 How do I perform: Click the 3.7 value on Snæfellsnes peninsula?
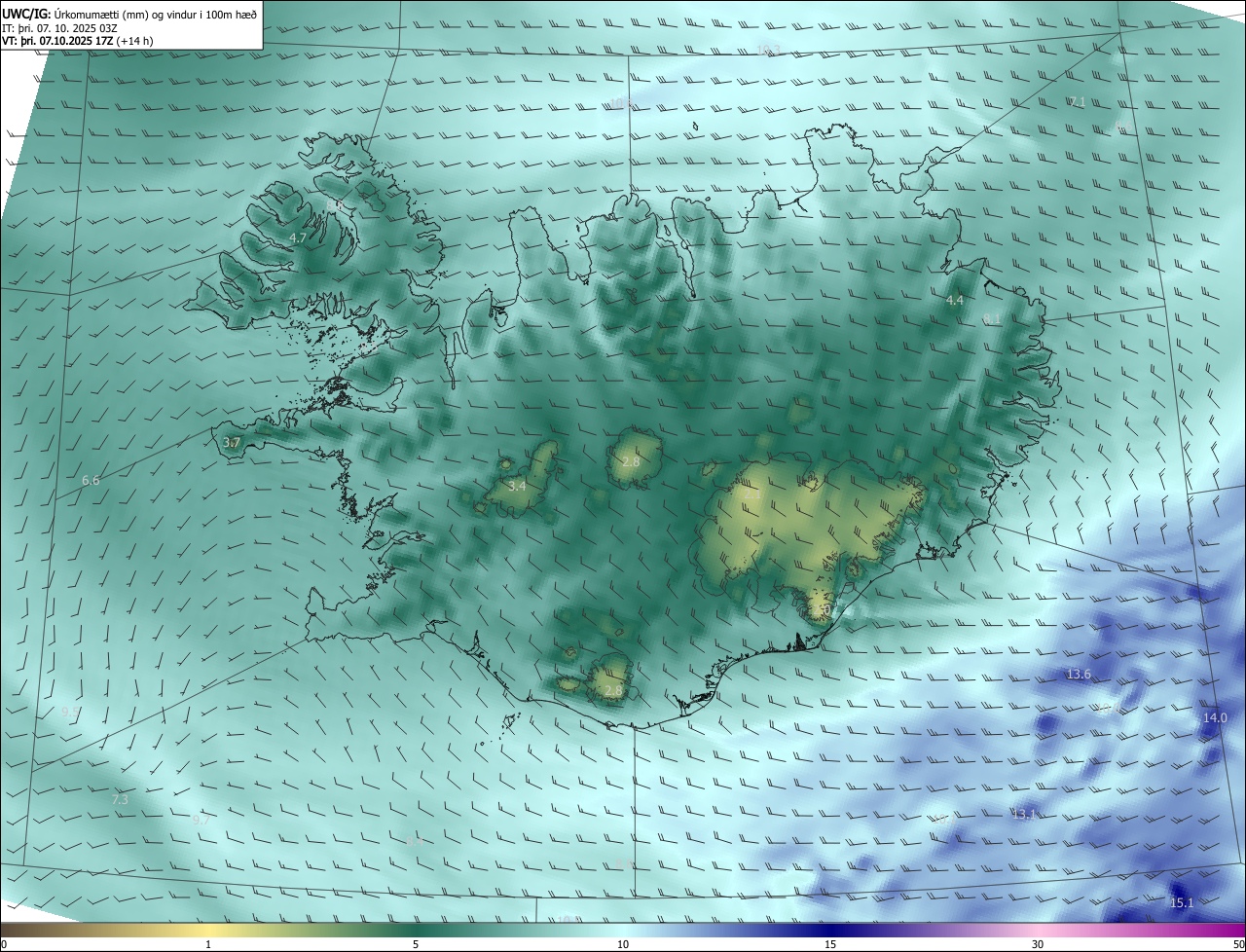pyautogui.click(x=232, y=442)
